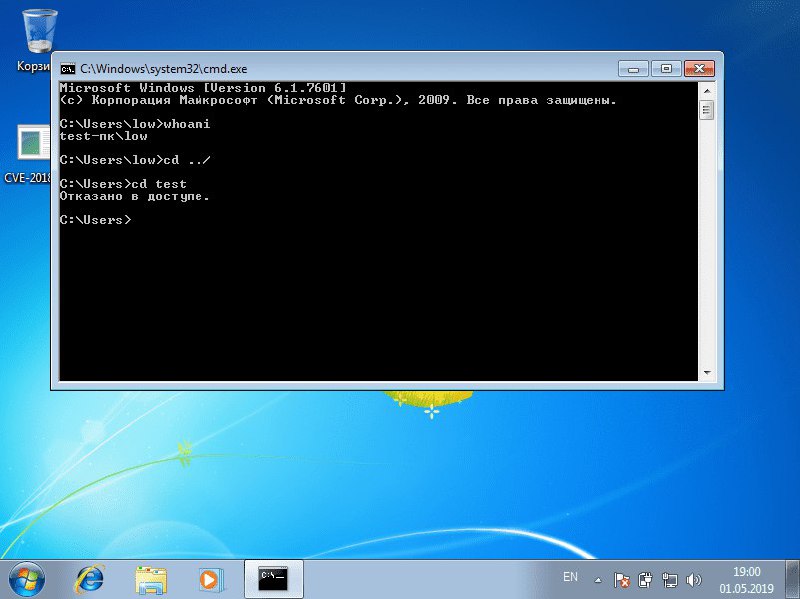
Task: Click the console scrollbar up arrow
Action: [707, 91]
